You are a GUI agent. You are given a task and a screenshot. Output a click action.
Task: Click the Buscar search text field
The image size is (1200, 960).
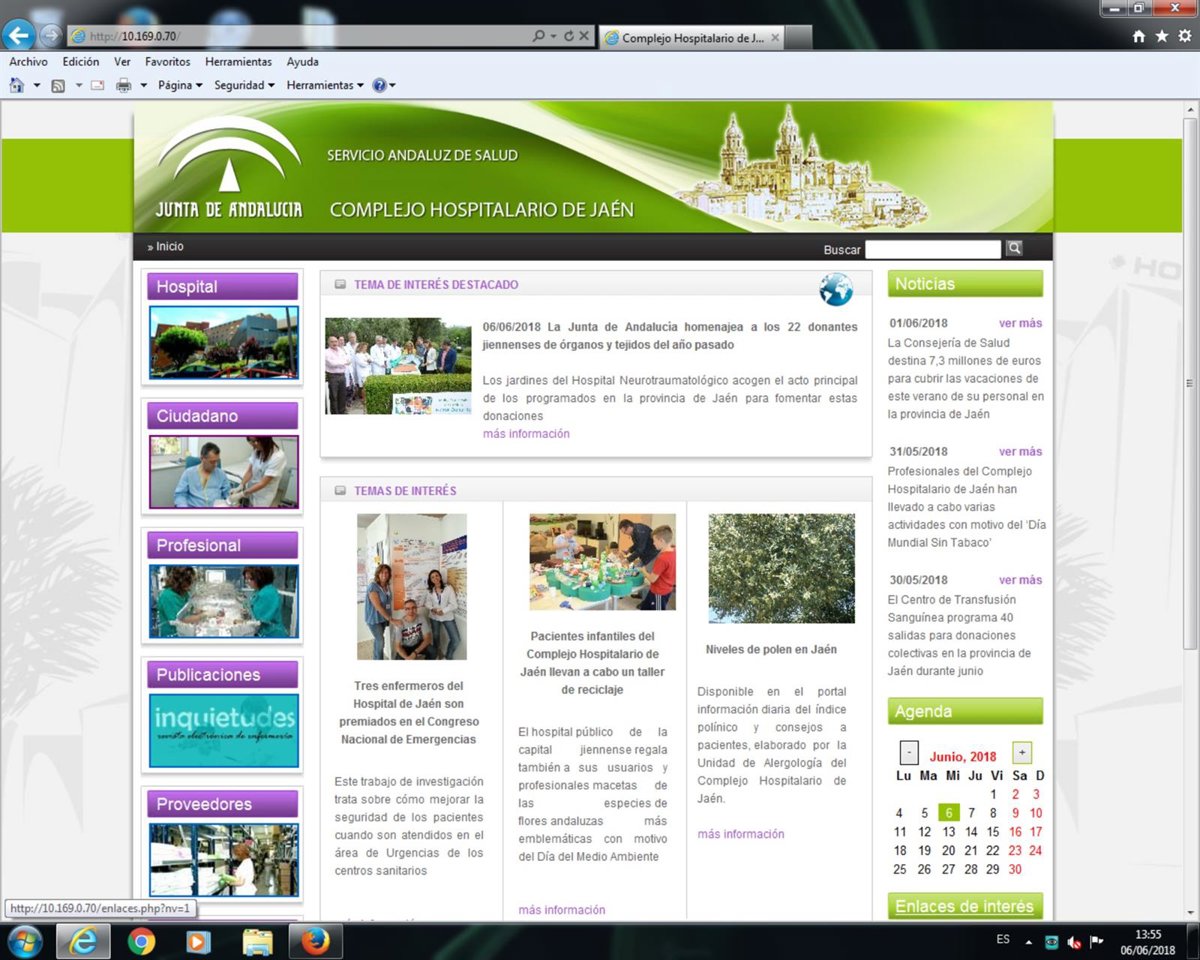tap(932, 249)
